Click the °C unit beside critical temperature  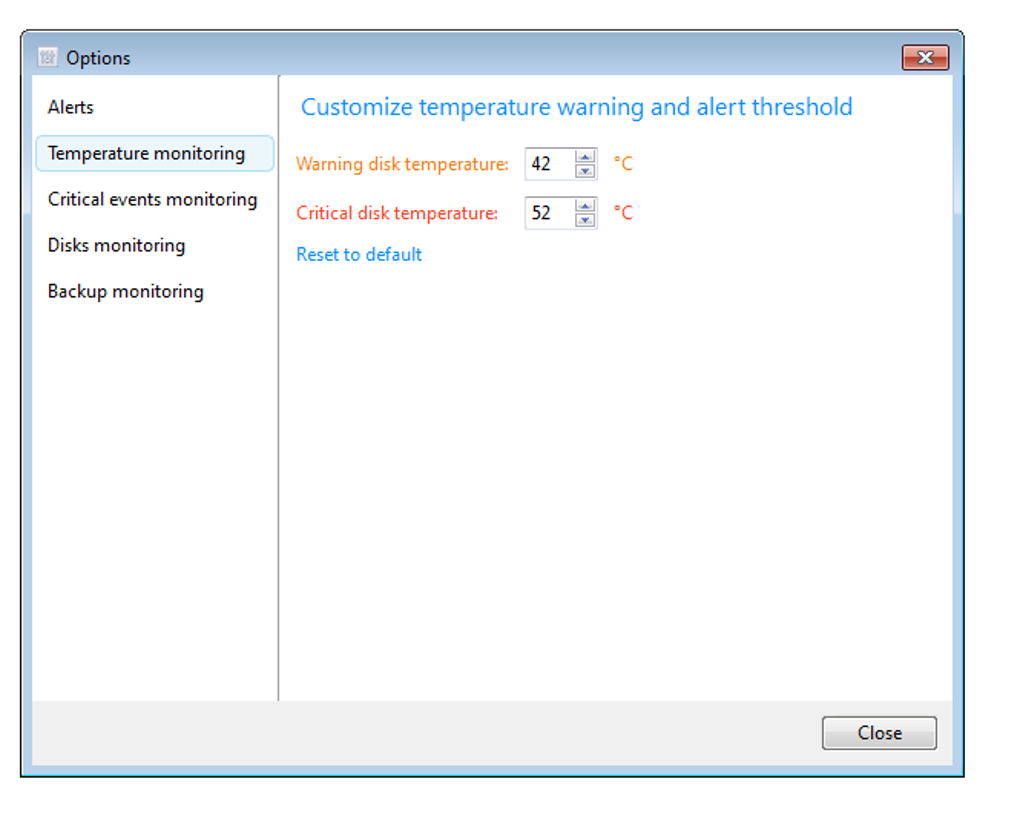623,213
